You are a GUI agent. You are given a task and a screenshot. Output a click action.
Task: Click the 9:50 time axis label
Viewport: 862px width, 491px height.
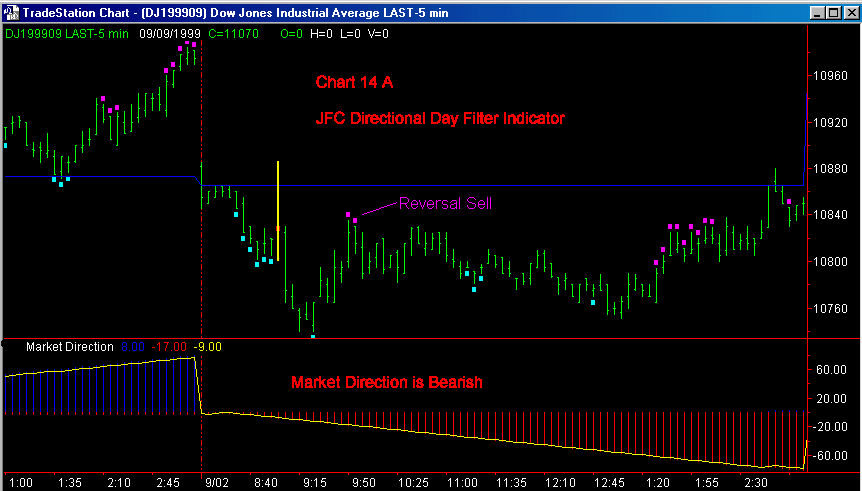click(364, 483)
